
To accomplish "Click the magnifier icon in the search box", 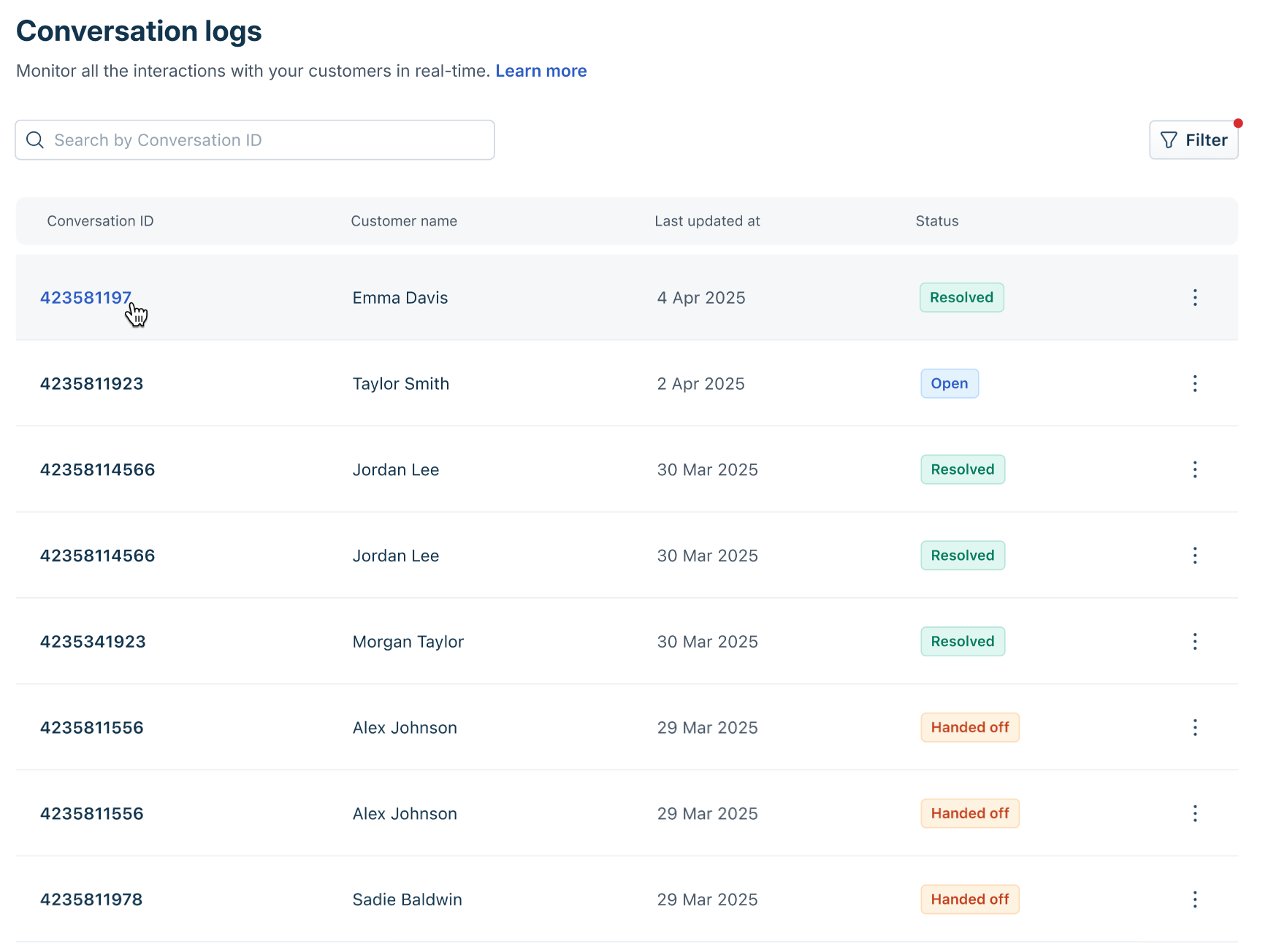I will click(x=35, y=139).
